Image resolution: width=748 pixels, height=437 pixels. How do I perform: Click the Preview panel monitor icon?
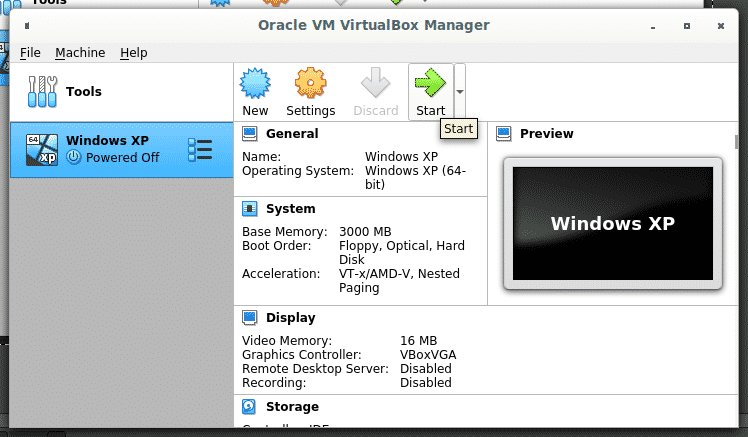504,134
